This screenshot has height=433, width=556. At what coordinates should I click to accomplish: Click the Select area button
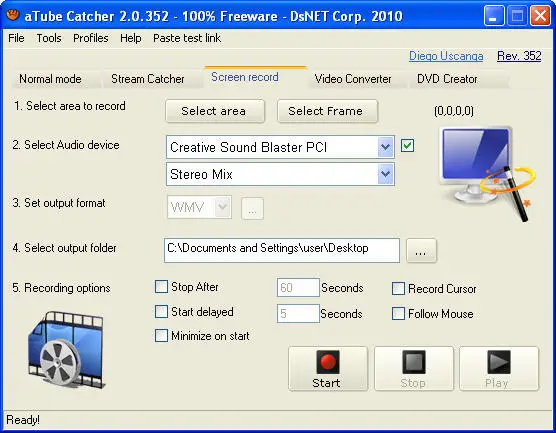[x=215, y=111]
